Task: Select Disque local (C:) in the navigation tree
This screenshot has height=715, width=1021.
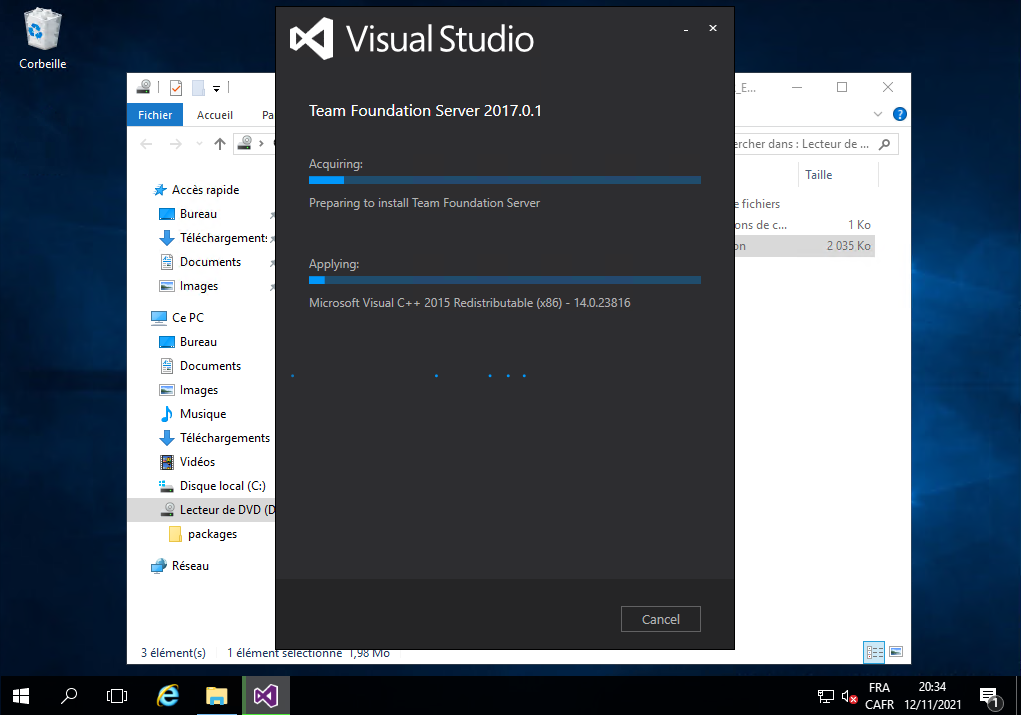Action: click(x=222, y=486)
